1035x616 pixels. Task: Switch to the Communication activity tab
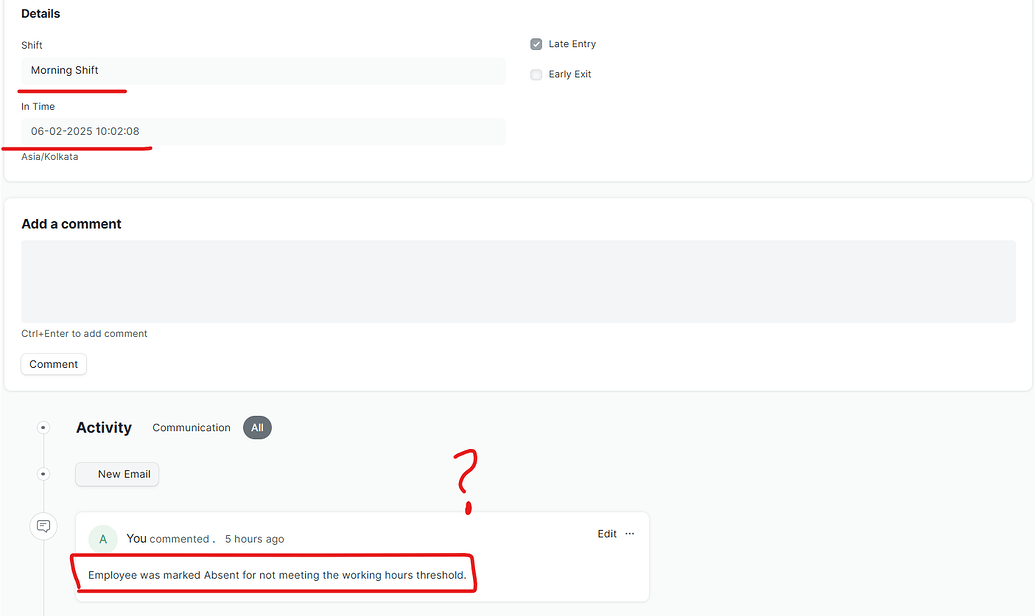pos(191,428)
